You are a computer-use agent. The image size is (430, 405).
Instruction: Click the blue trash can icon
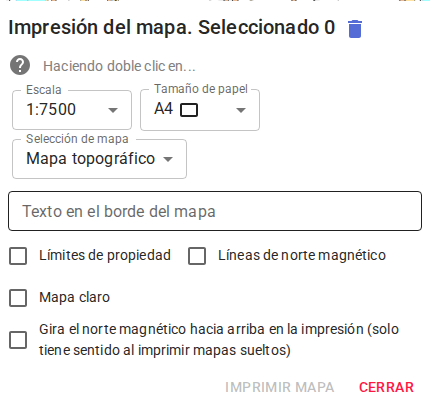[x=355, y=29]
